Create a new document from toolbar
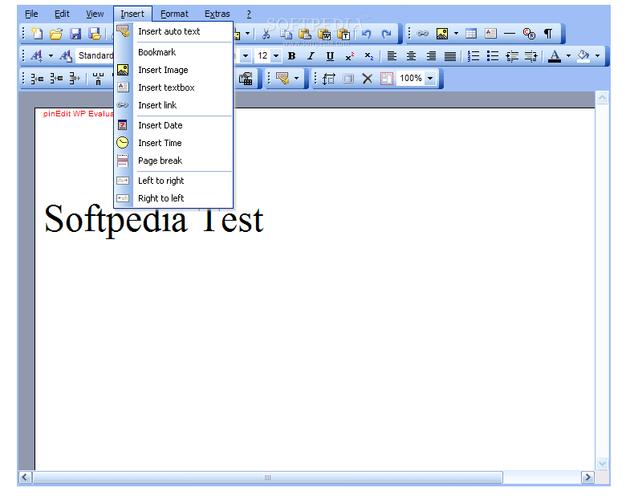The image size is (634, 500). 37,34
